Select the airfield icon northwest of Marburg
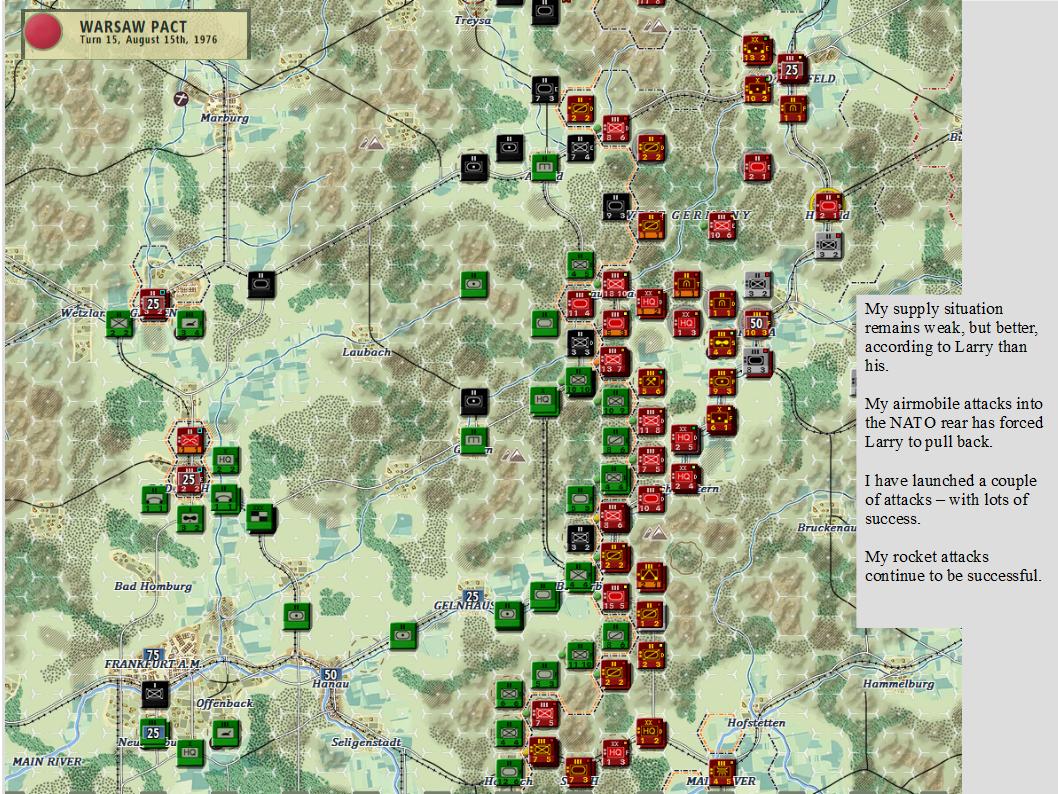 (x=180, y=99)
